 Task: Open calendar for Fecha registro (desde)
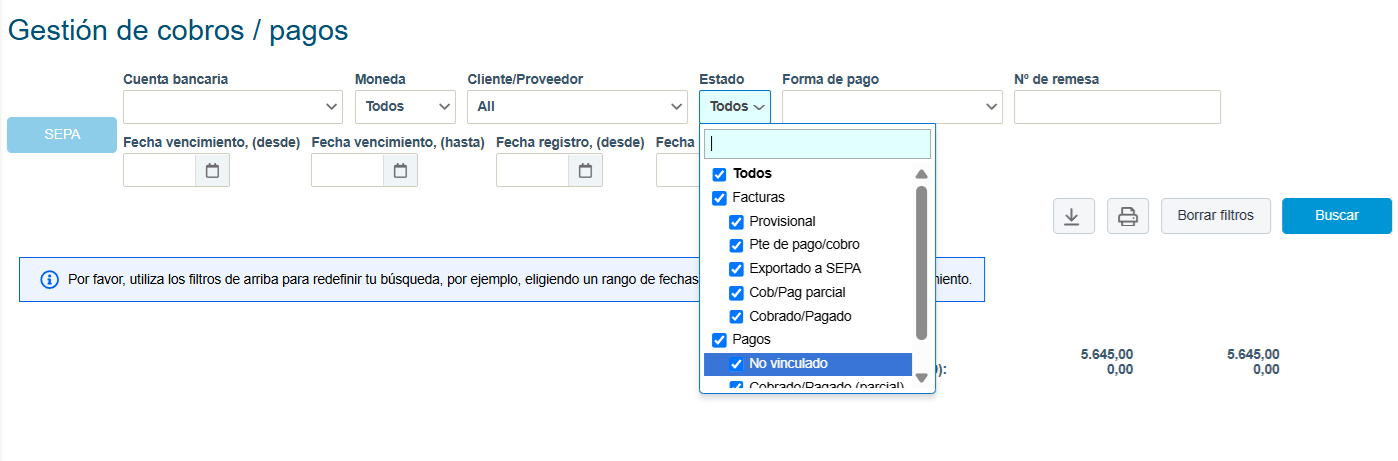[585, 171]
